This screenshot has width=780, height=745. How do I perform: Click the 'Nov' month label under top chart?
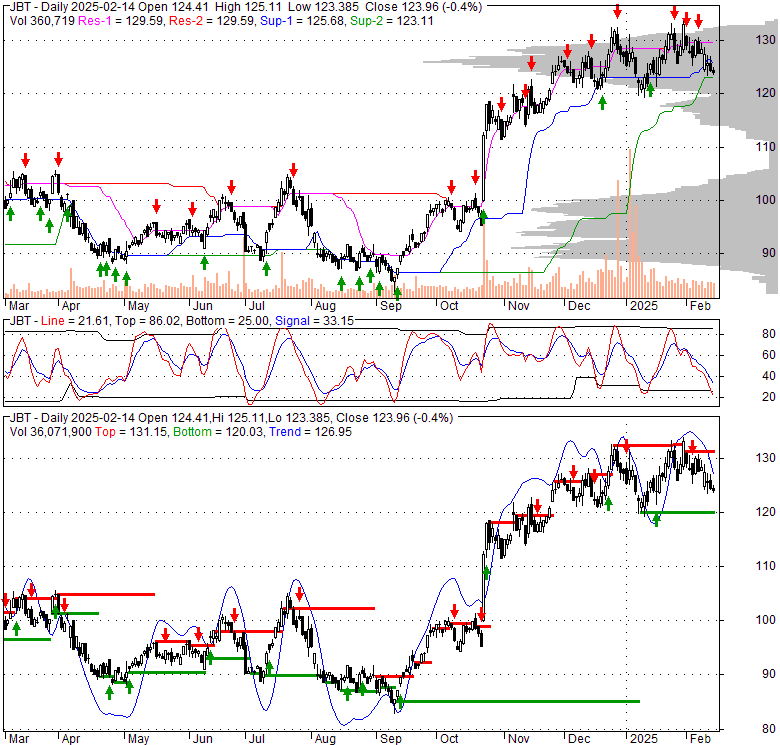(518, 306)
